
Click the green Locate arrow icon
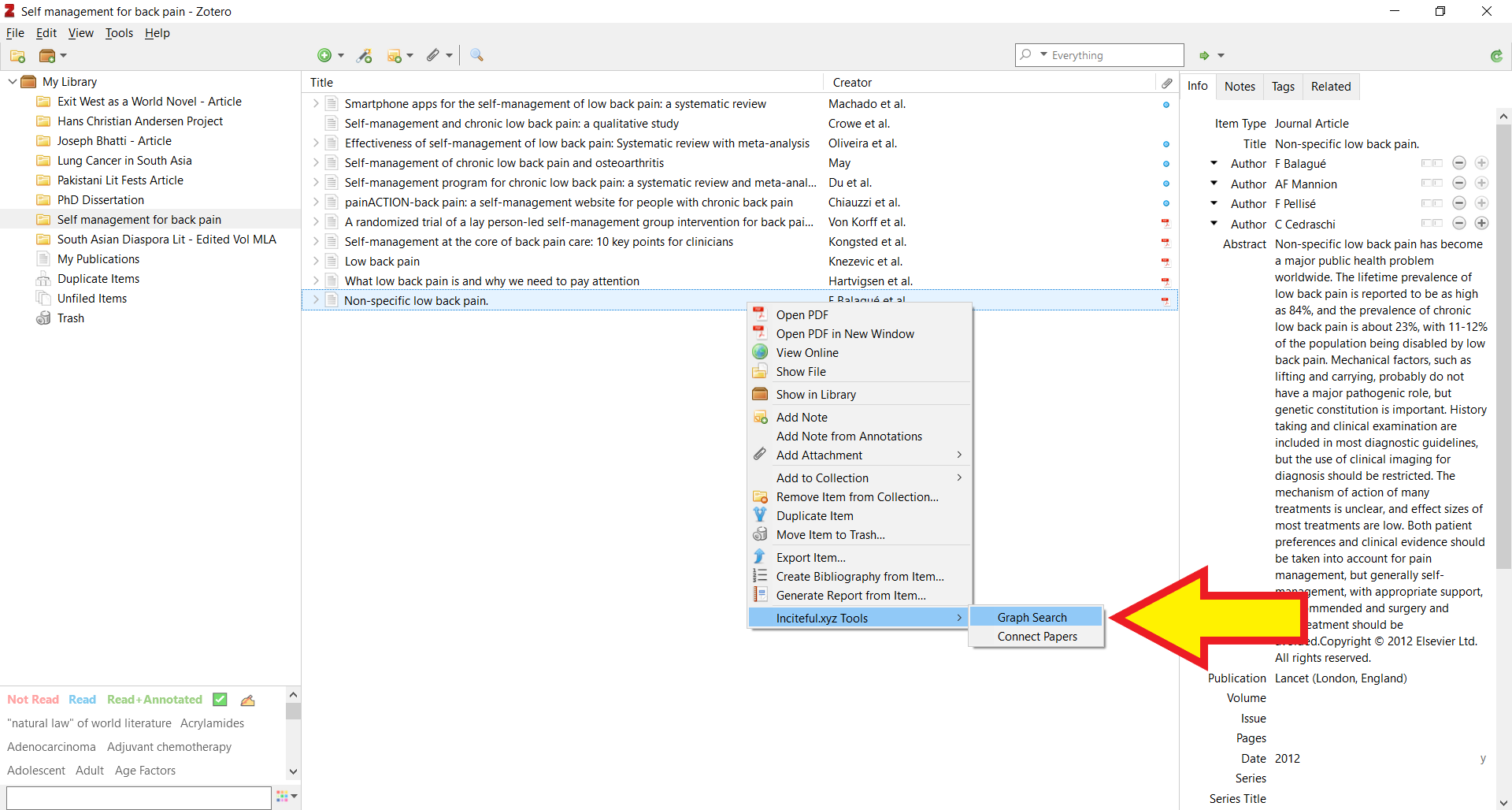1204,56
